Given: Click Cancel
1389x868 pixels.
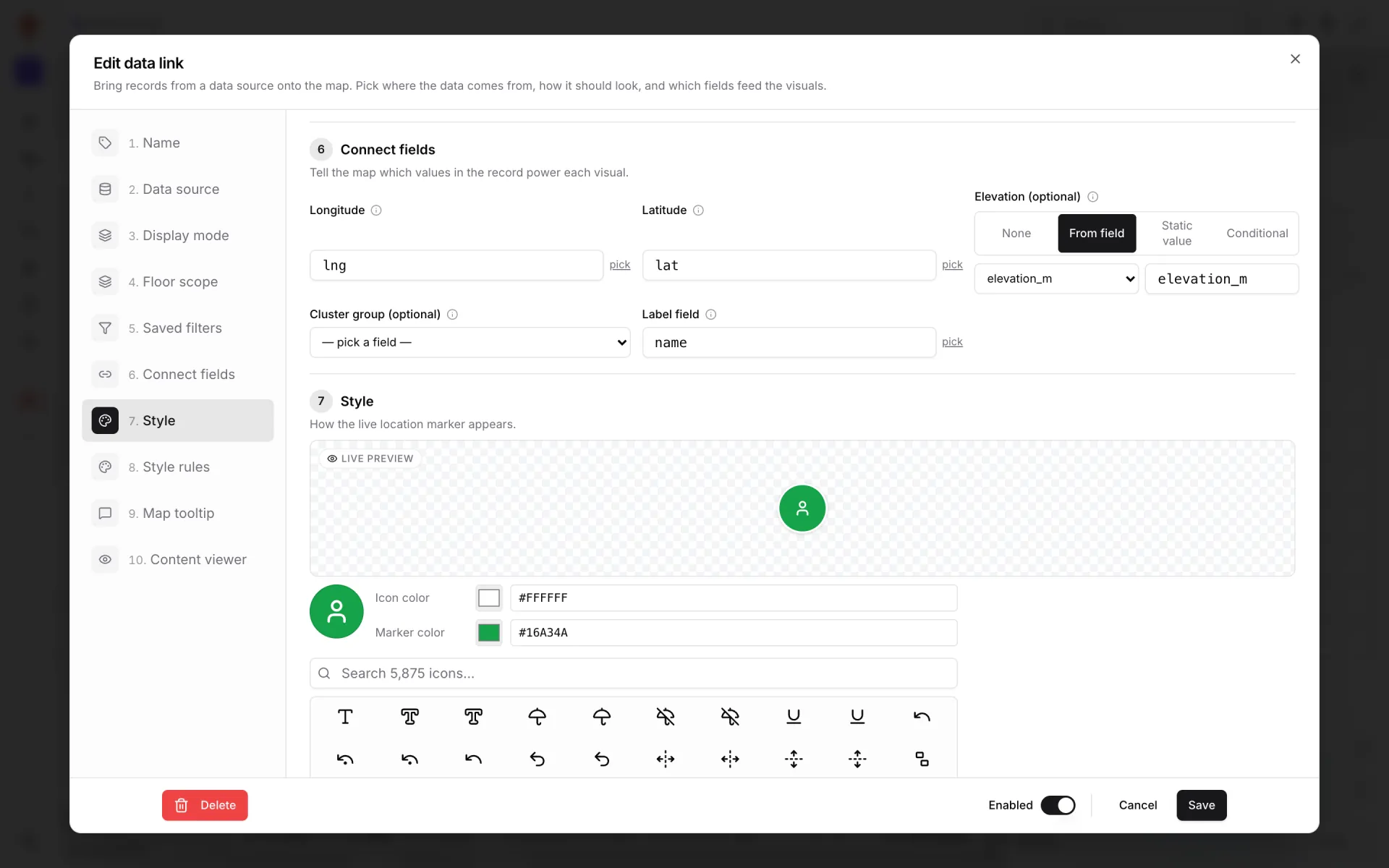Looking at the screenshot, I should coord(1138,805).
